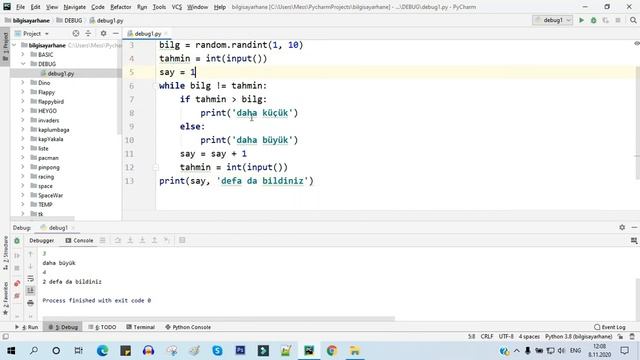Click down the stack trace arrow in console
Image resolution: width=640 pixels, height=360 pixels.
coord(30,266)
